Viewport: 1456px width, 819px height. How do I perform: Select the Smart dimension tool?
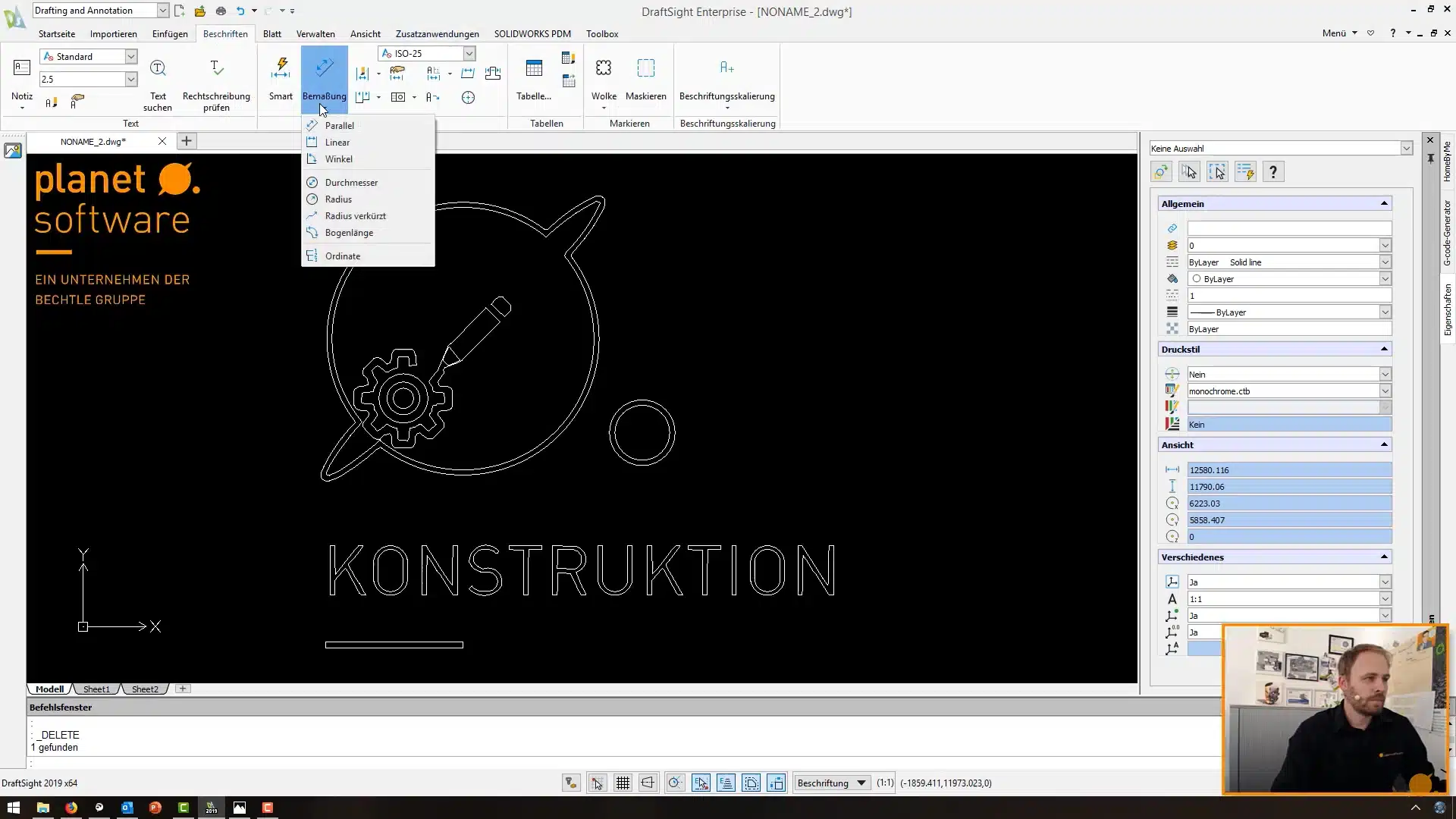tap(280, 76)
